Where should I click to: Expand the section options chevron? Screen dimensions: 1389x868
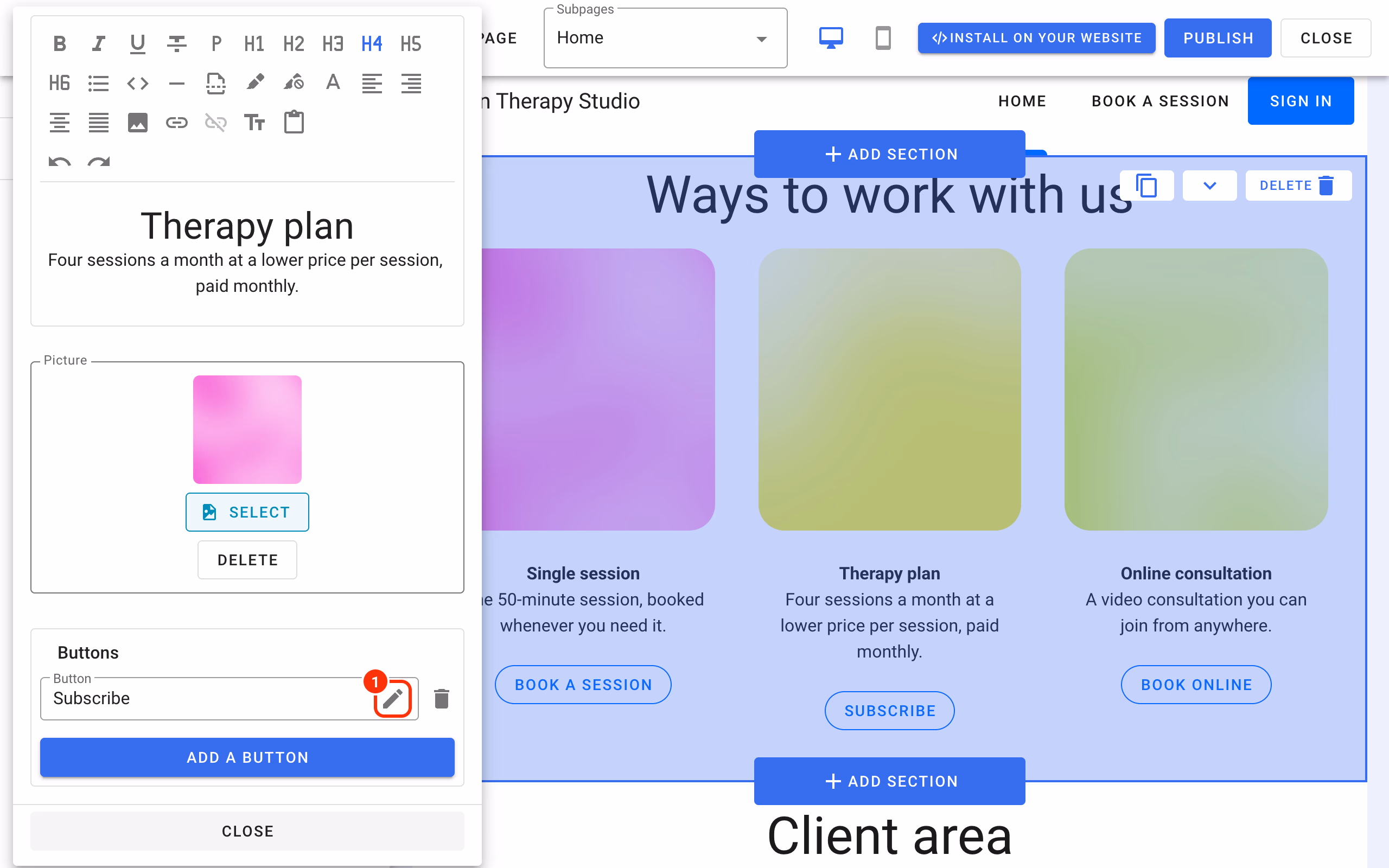coord(1209,186)
